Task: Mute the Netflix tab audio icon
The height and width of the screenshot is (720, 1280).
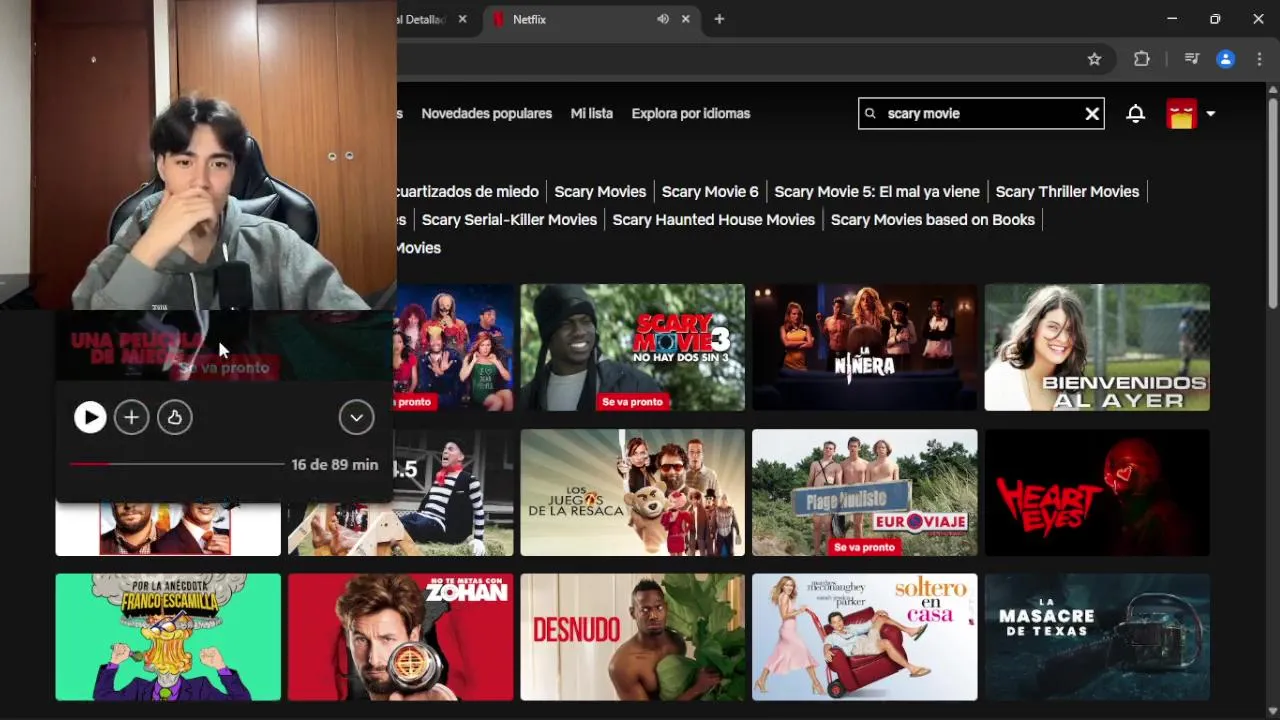Action: (x=662, y=19)
